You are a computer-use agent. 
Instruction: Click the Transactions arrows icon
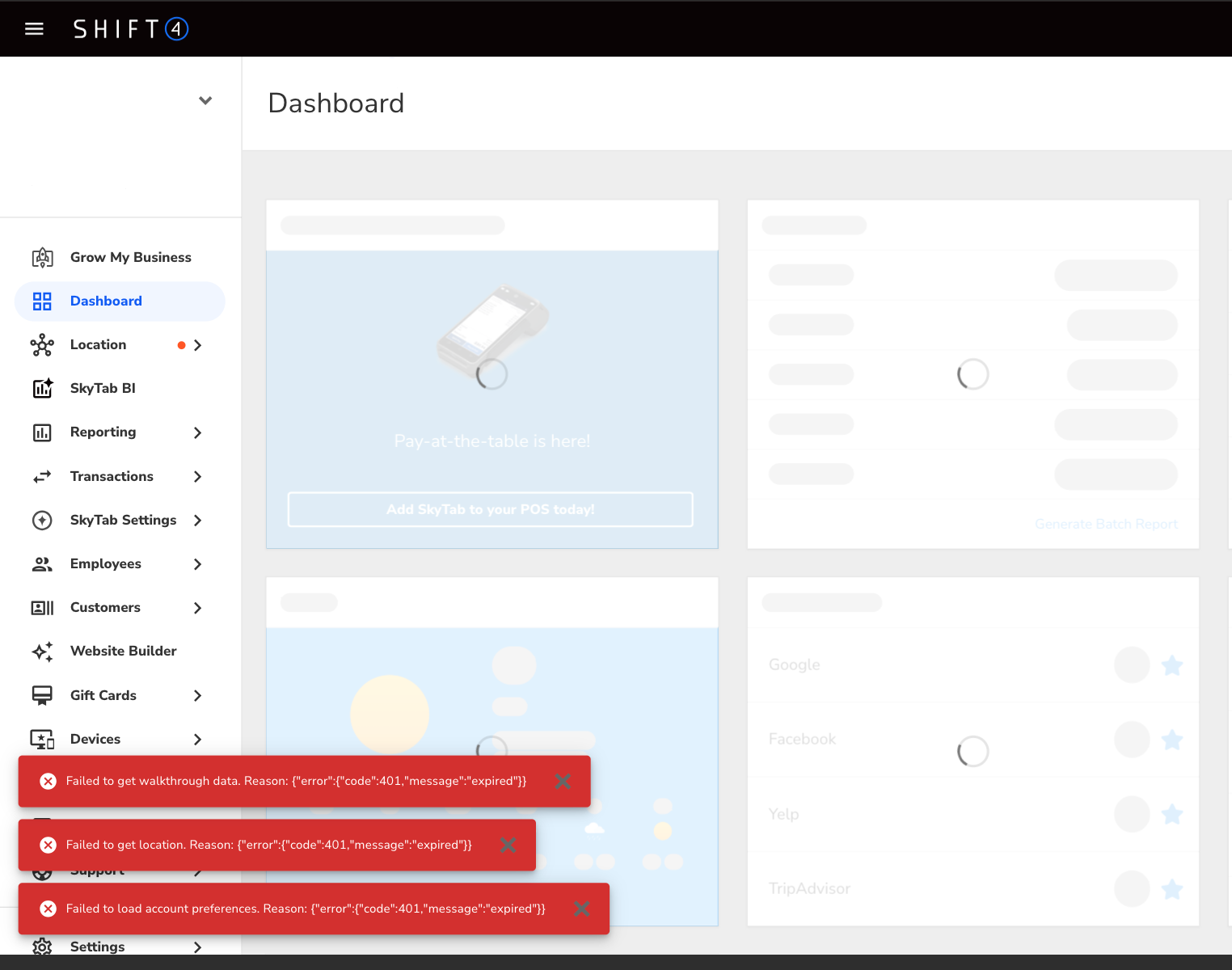42,477
